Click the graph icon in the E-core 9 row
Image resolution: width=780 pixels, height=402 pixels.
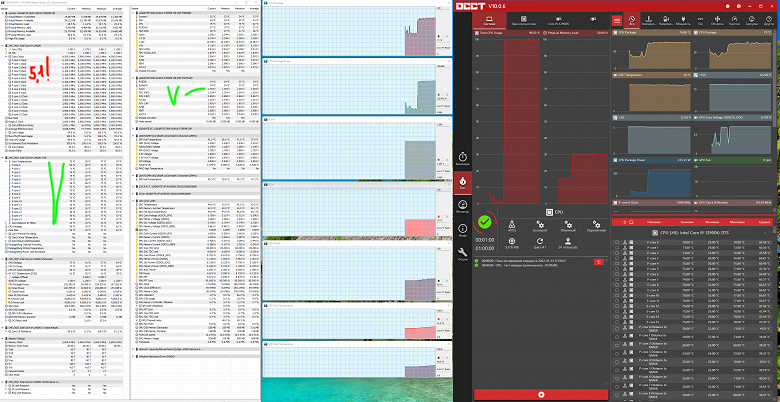point(624,290)
